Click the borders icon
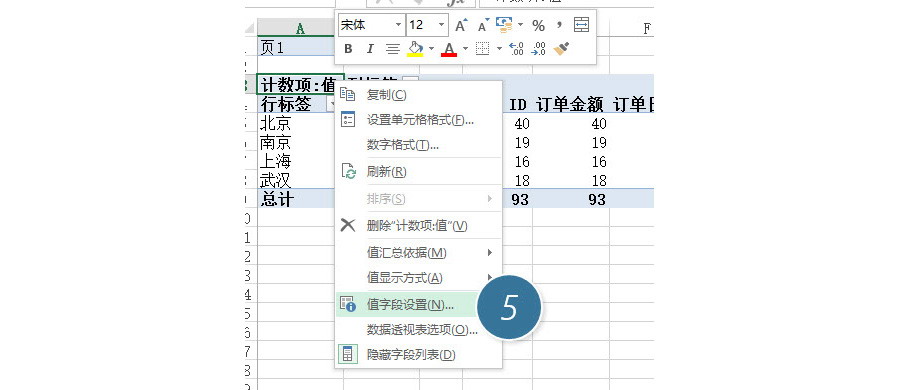 (x=482, y=49)
